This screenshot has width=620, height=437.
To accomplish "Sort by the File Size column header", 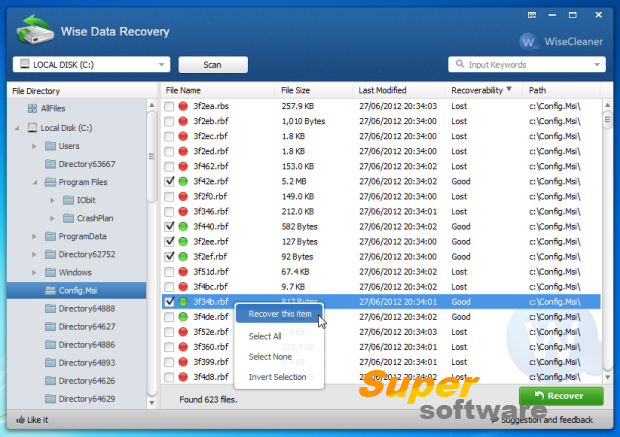I will [x=313, y=90].
